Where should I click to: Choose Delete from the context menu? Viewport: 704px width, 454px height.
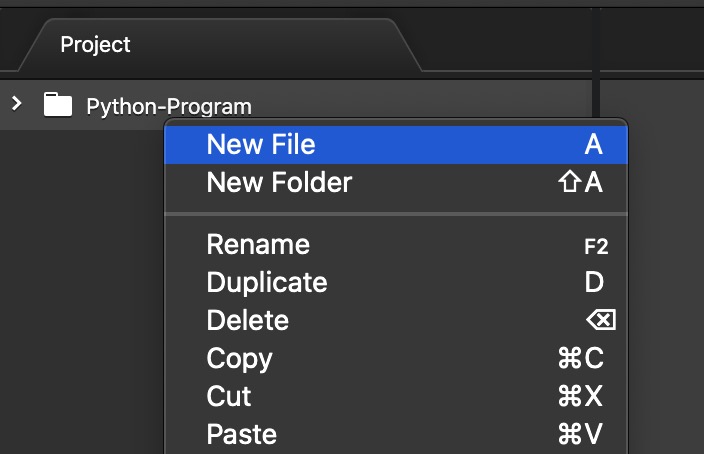pyautogui.click(x=247, y=321)
